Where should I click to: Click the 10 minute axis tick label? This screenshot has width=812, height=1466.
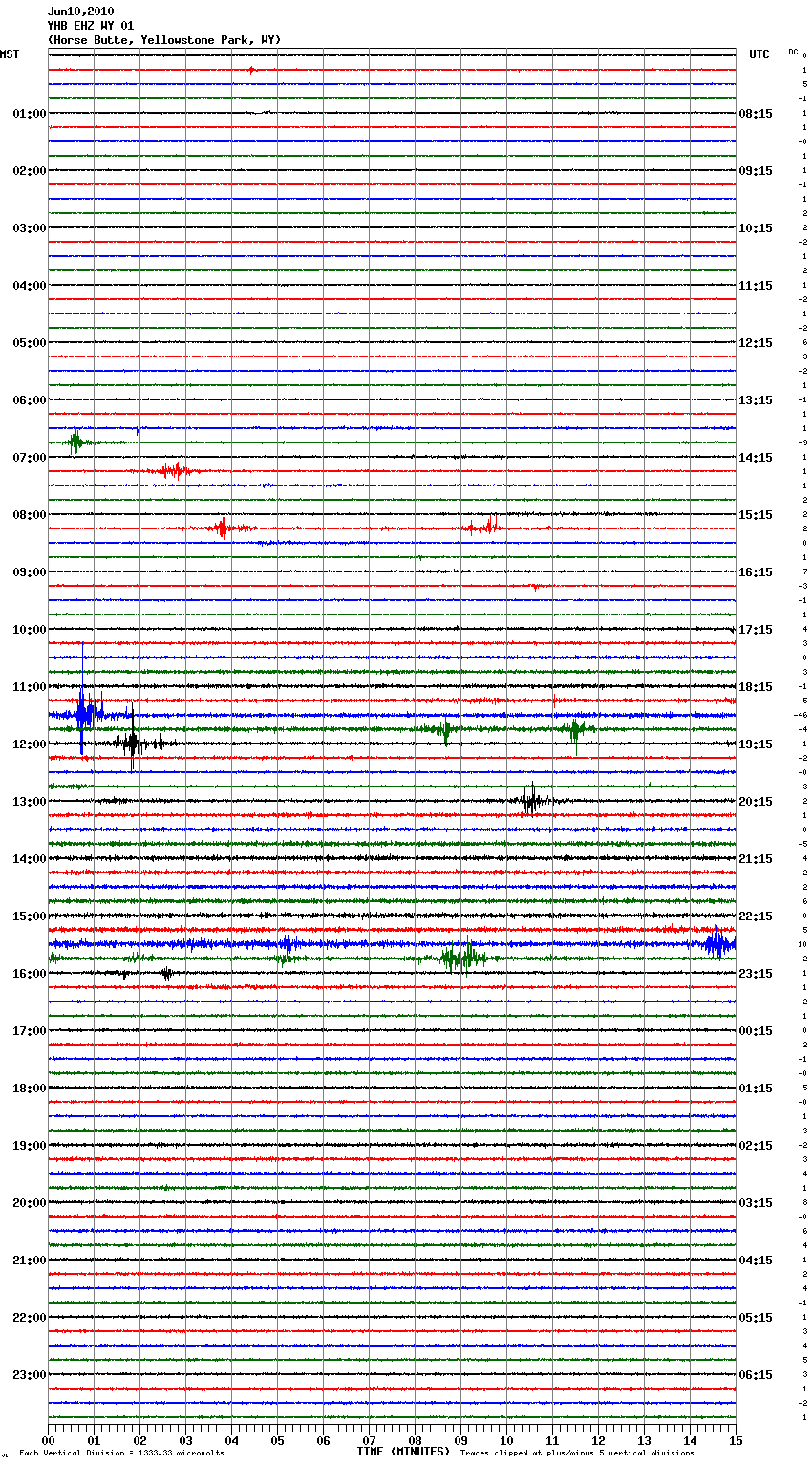(506, 1440)
